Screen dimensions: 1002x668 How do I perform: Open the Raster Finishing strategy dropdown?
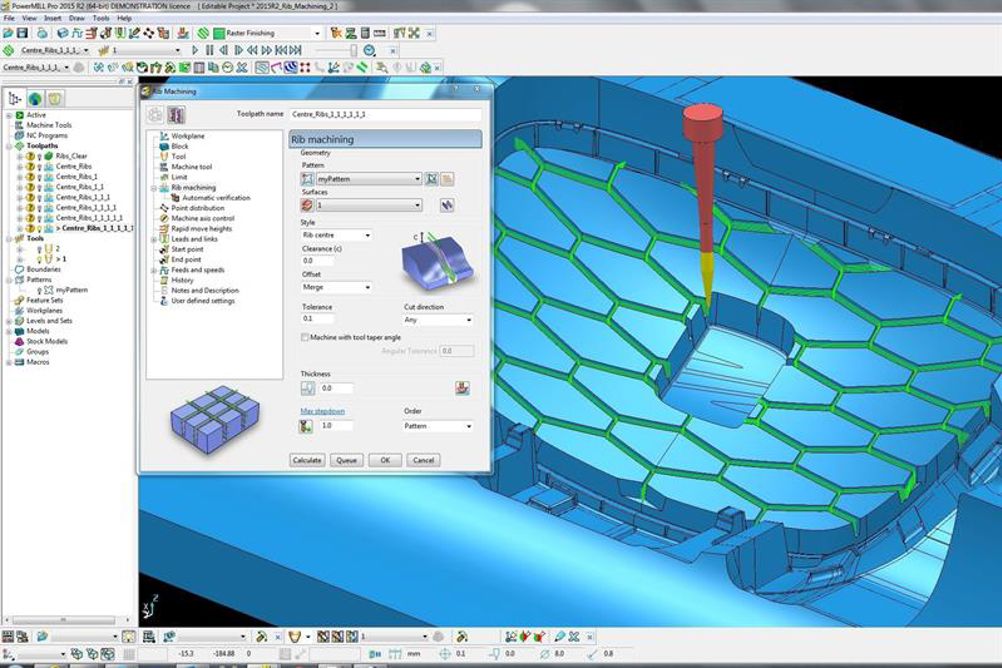[317, 33]
